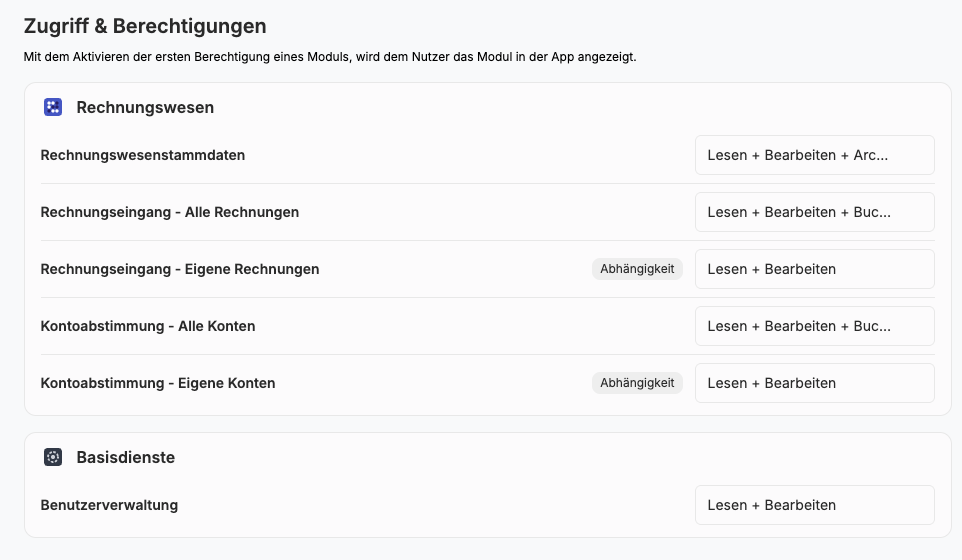
Task: Open permission dropdown for Kontoabstimmung - Alle Konten
Action: tap(814, 326)
